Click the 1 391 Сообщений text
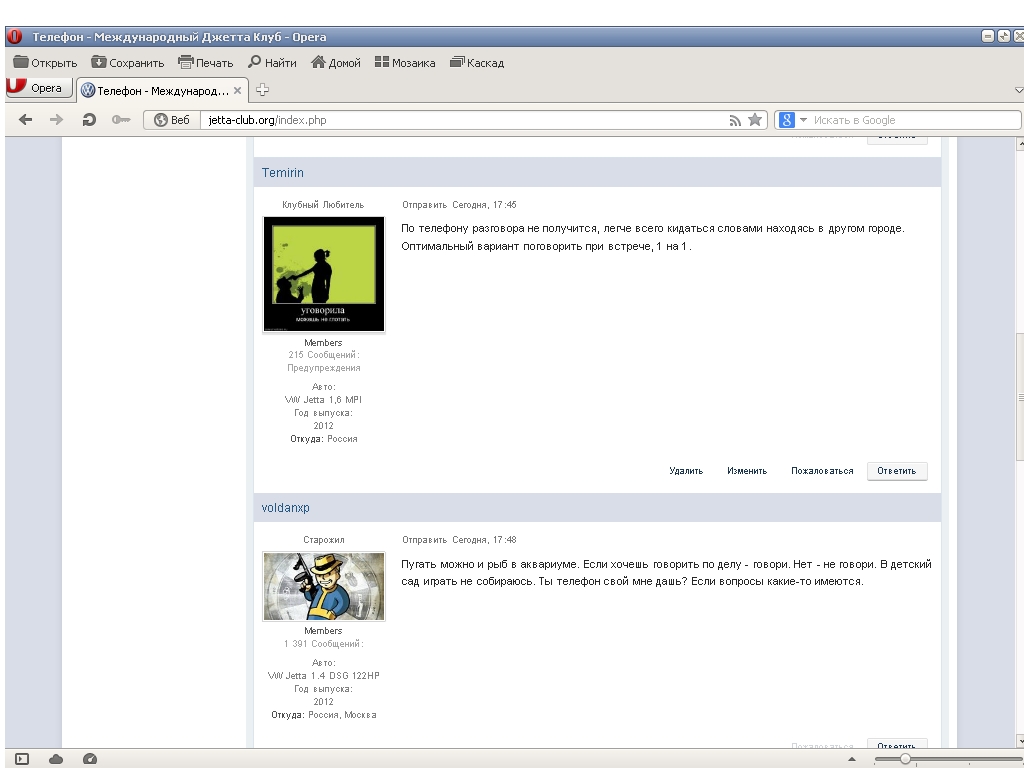 pyautogui.click(x=324, y=643)
